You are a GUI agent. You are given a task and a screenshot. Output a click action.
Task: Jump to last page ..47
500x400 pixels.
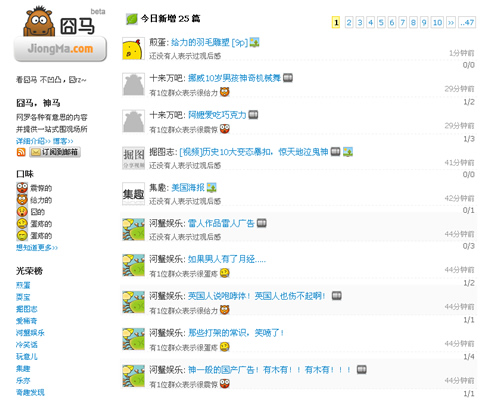click(x=467, y=22)
